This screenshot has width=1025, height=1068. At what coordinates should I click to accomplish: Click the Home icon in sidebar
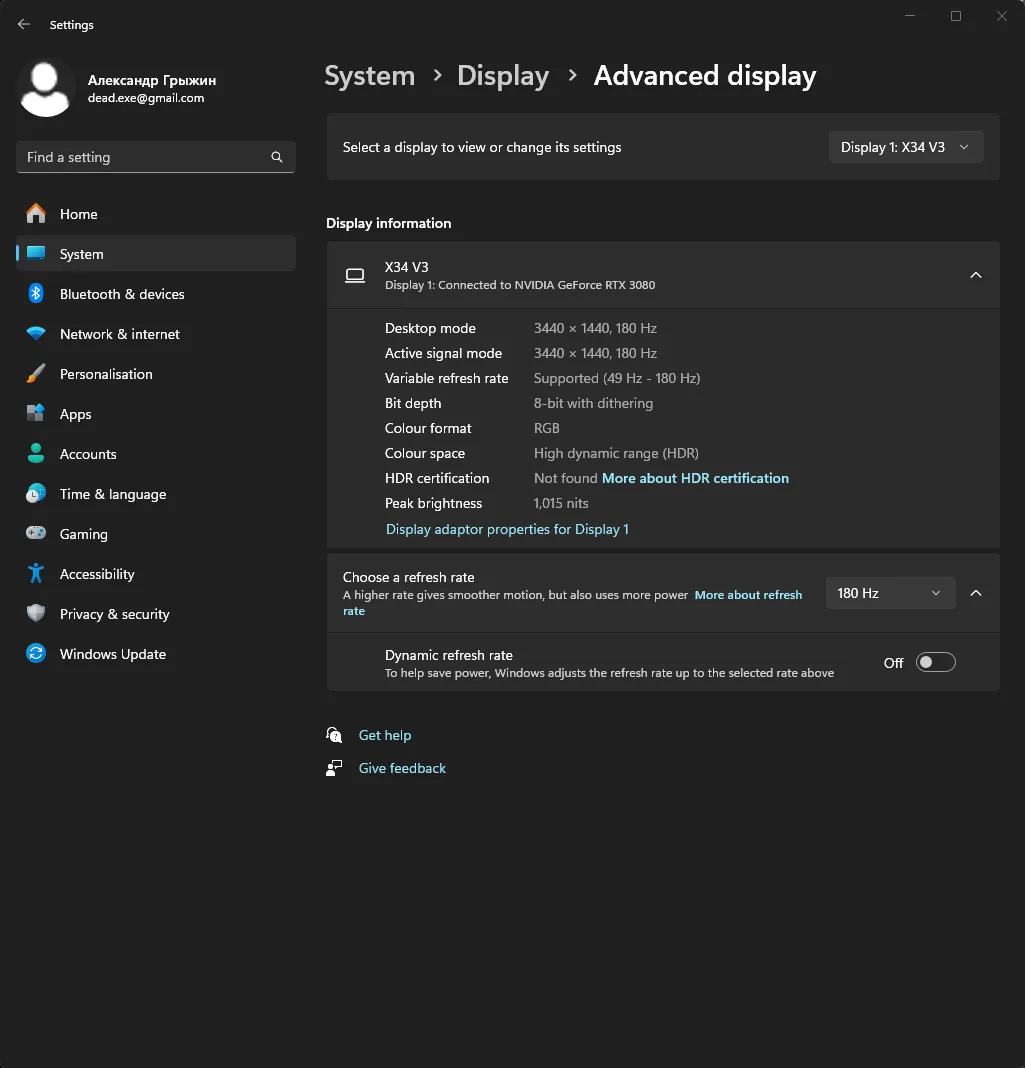pos(36,214)
